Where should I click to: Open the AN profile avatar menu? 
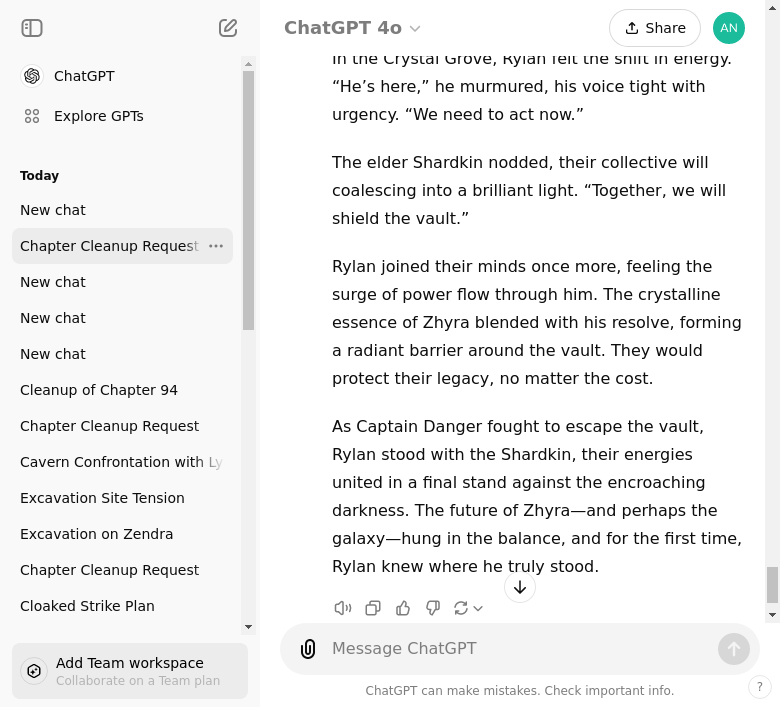coord(729,28)
